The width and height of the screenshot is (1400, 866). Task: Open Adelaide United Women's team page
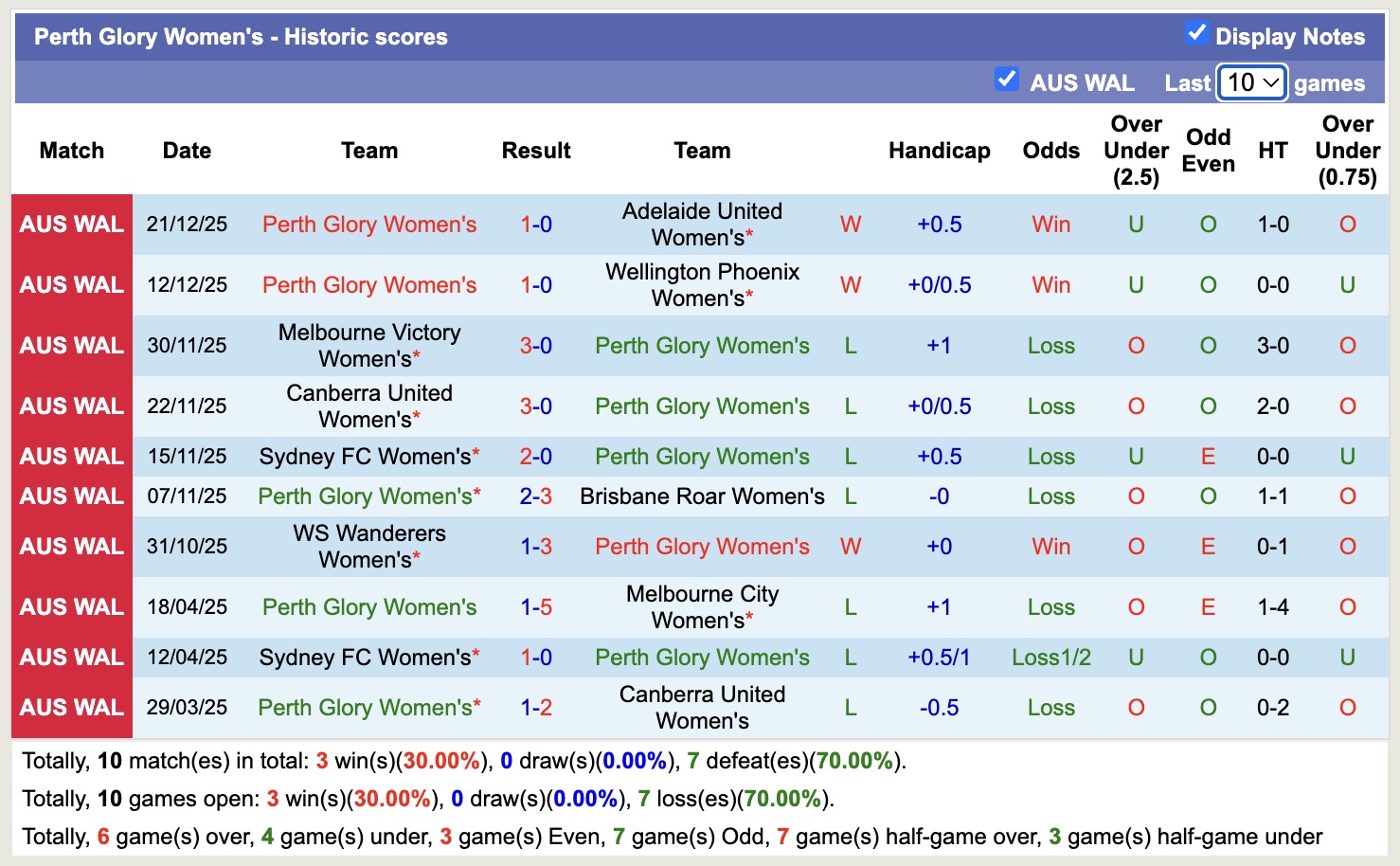tap(701, 225)
